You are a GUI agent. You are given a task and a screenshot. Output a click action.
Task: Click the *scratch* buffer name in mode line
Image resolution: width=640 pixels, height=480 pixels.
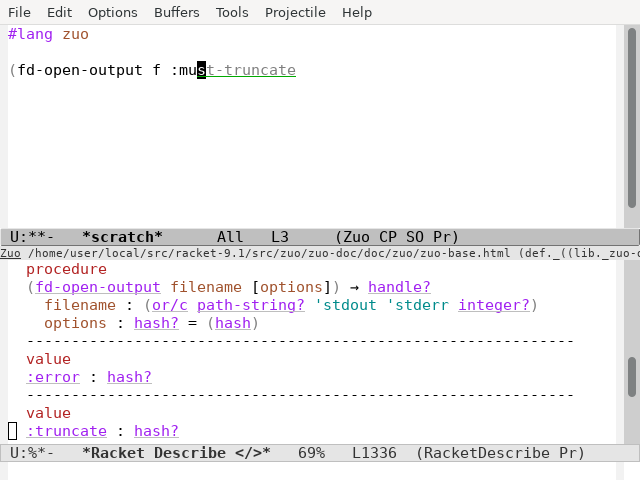click(x=122, y=237)
